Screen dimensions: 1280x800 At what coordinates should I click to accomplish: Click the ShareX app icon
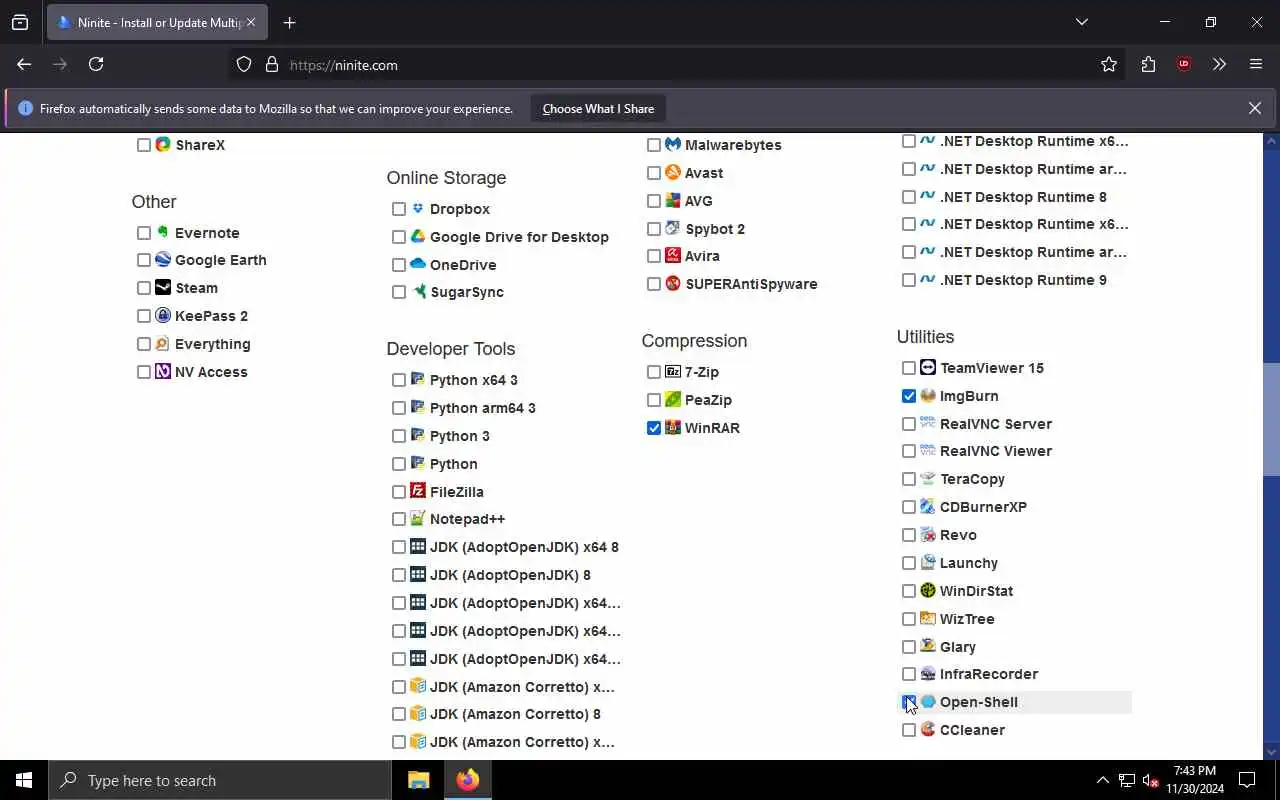pyautogui.click(x=163, y=145)
